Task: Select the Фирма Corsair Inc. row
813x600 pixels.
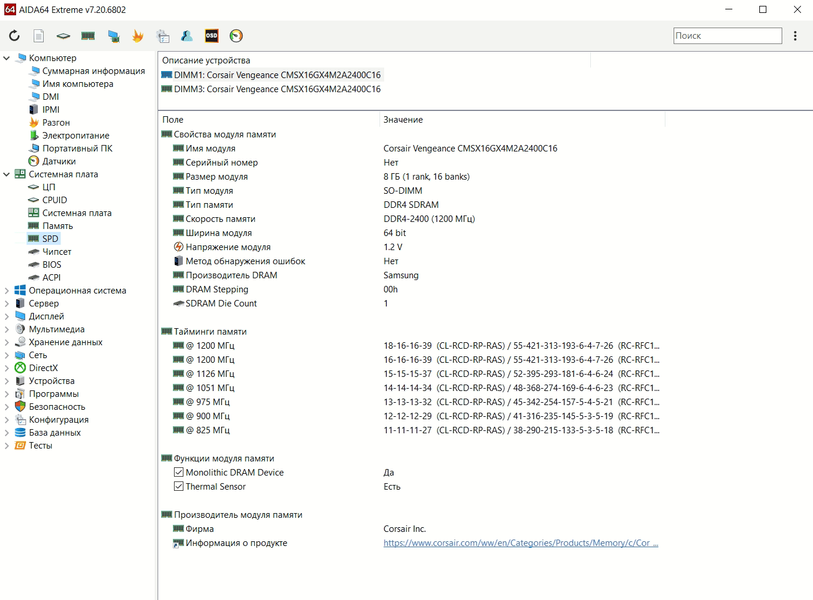Action: [412, 529]
